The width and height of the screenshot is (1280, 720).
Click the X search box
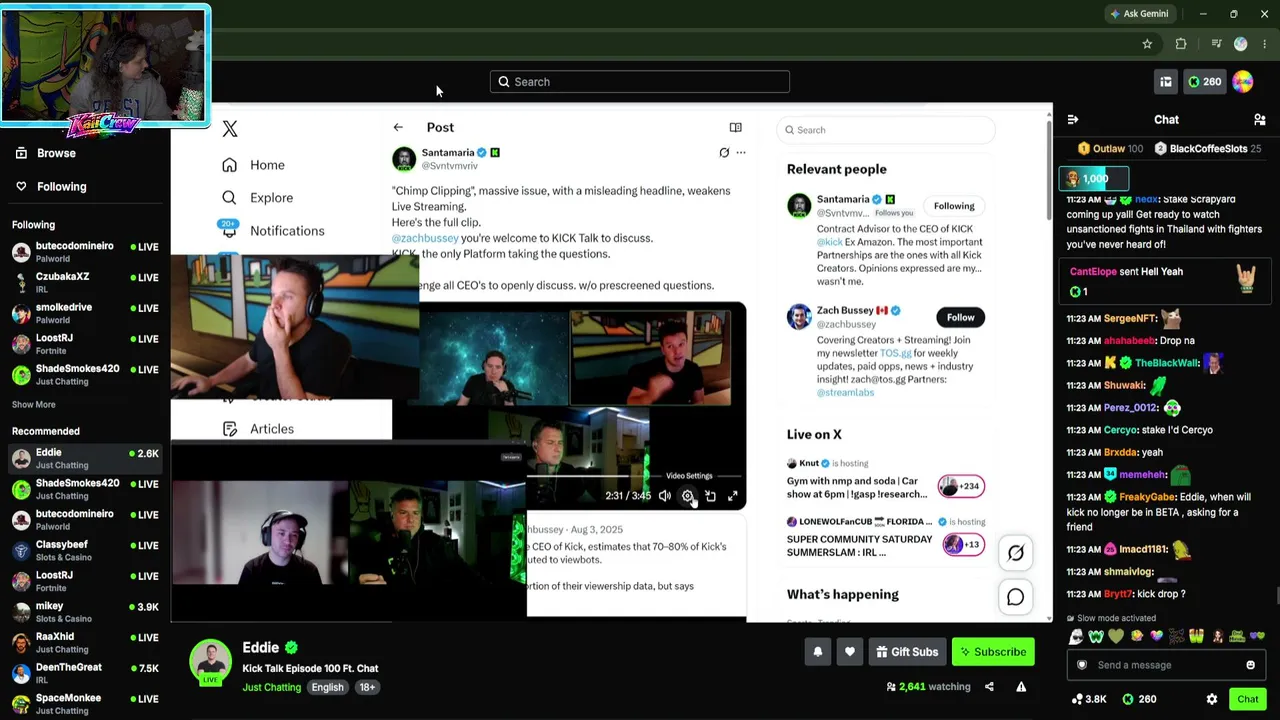click(x=886, y=130)
